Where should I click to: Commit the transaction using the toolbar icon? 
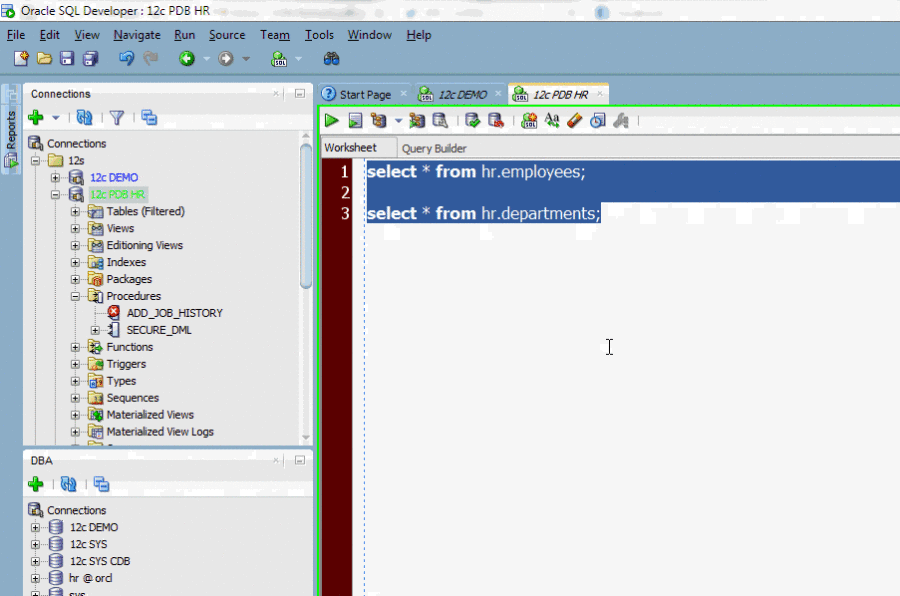tap(472, 120)
